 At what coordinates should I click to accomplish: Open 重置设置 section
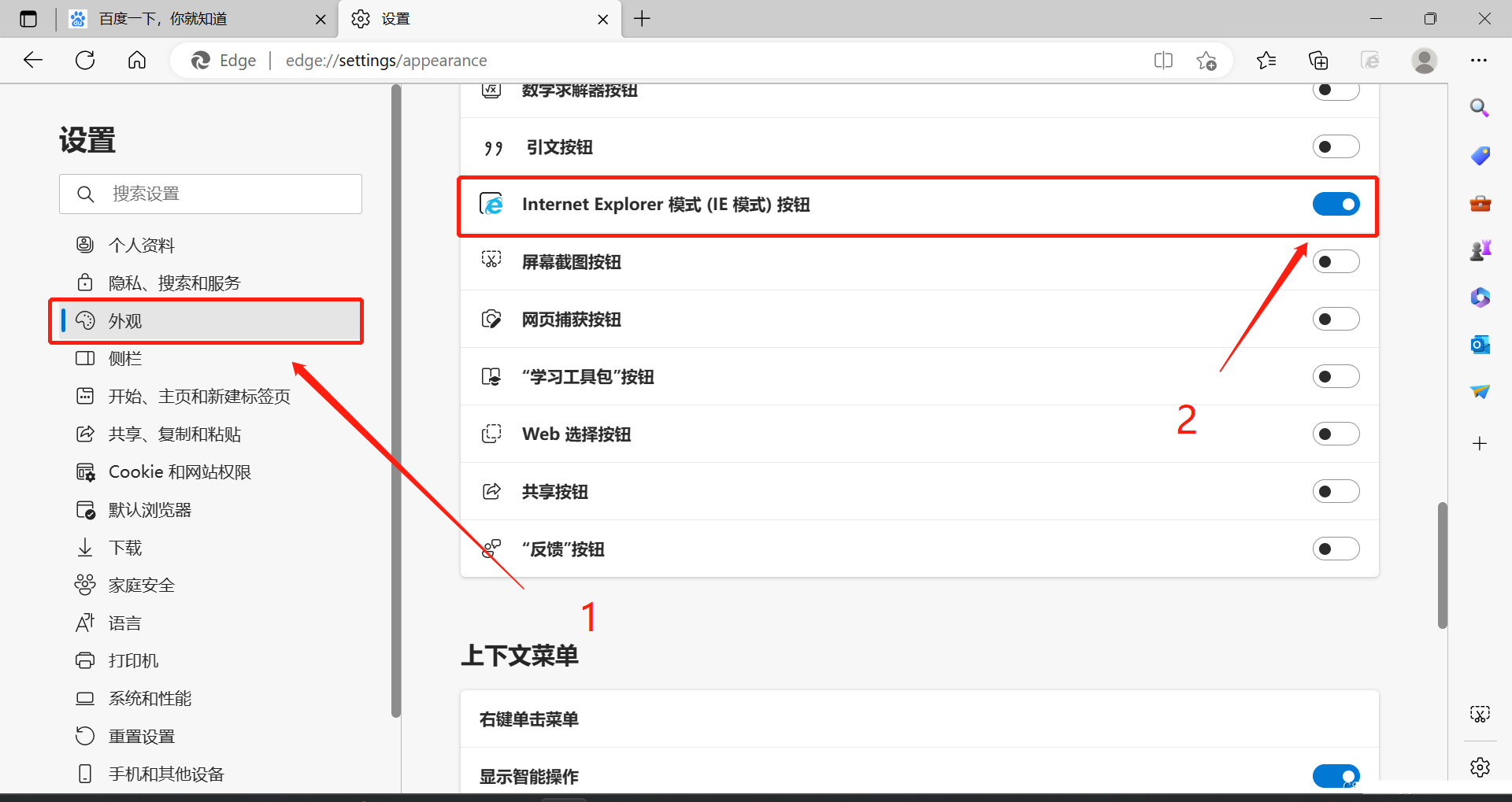(210, 737)
